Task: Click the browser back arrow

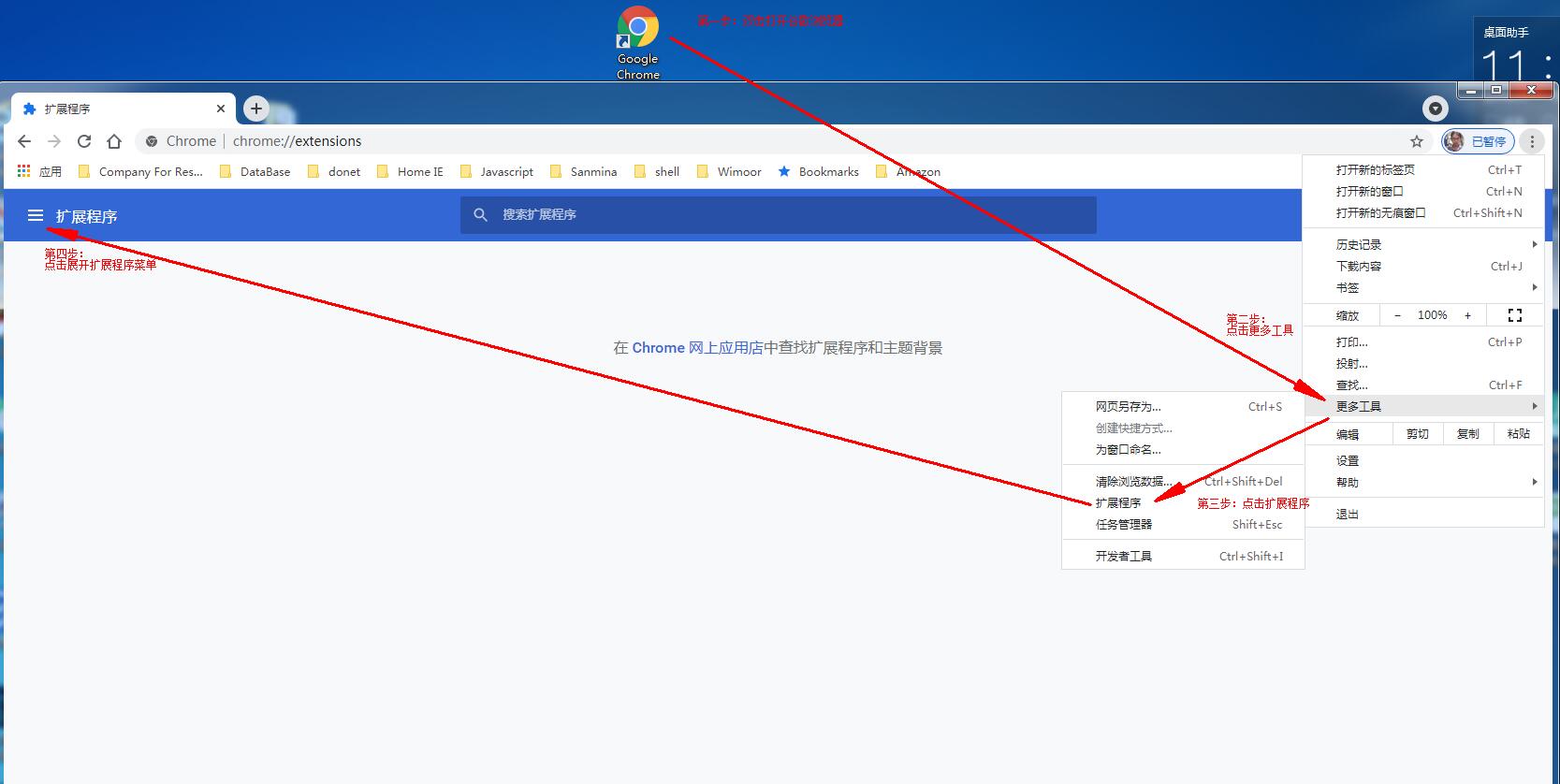Action: [x=24, y=141]
